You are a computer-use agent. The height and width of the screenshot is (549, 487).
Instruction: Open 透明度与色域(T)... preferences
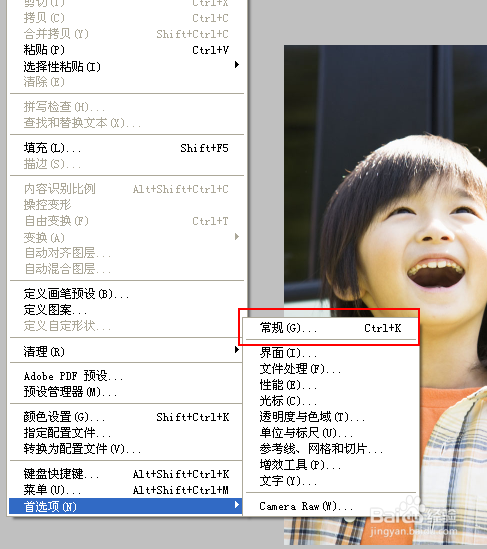tap(331, 417)
